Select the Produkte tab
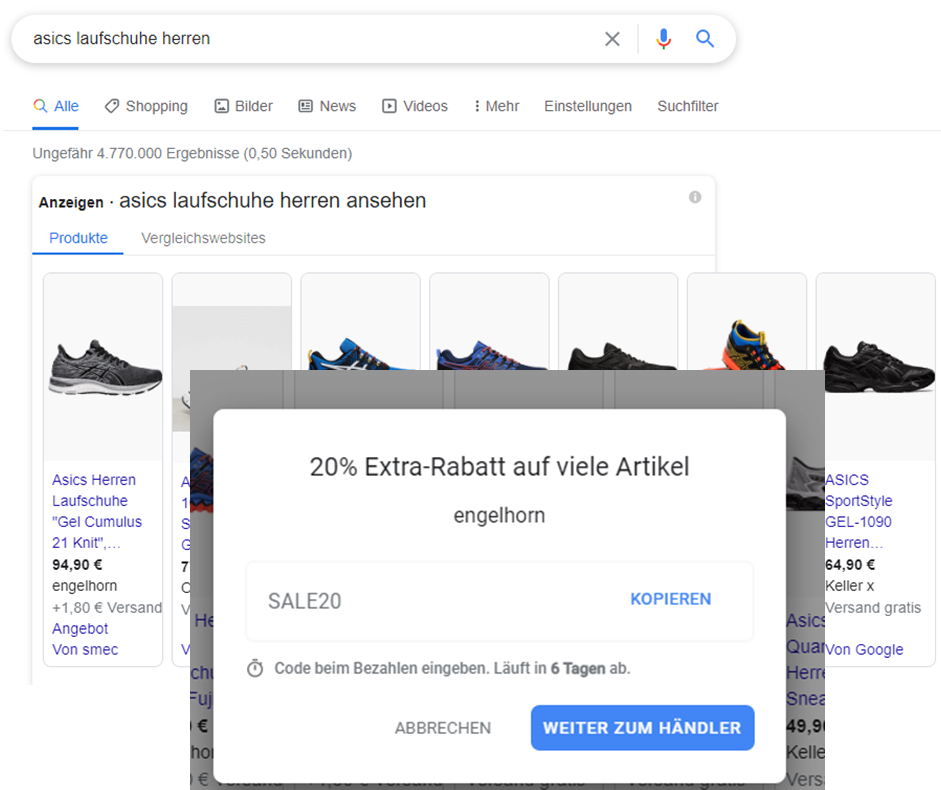Viewport: 941px width, 790px height. [77, 238]
